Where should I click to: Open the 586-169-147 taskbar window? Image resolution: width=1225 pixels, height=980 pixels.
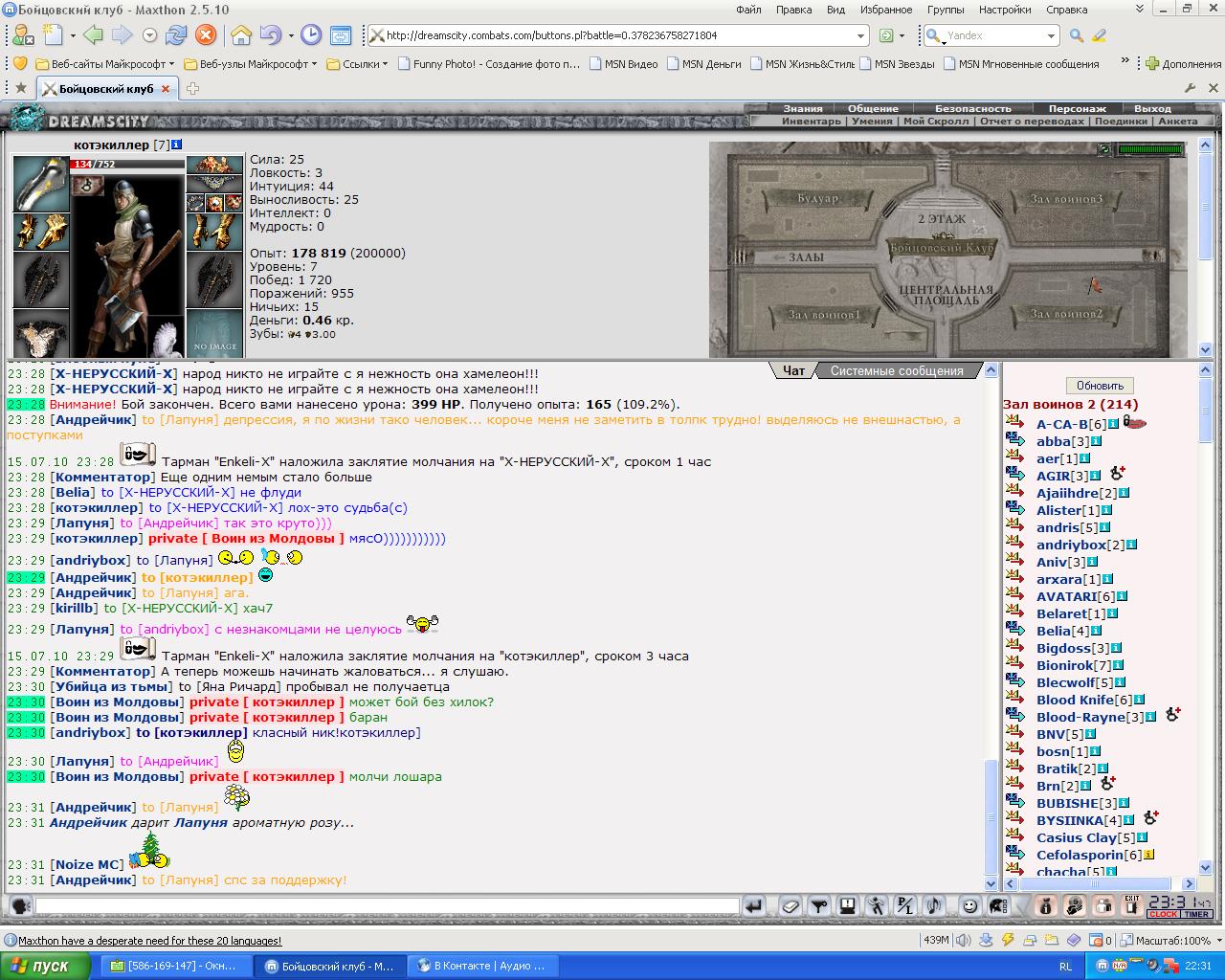click(176, 966)
